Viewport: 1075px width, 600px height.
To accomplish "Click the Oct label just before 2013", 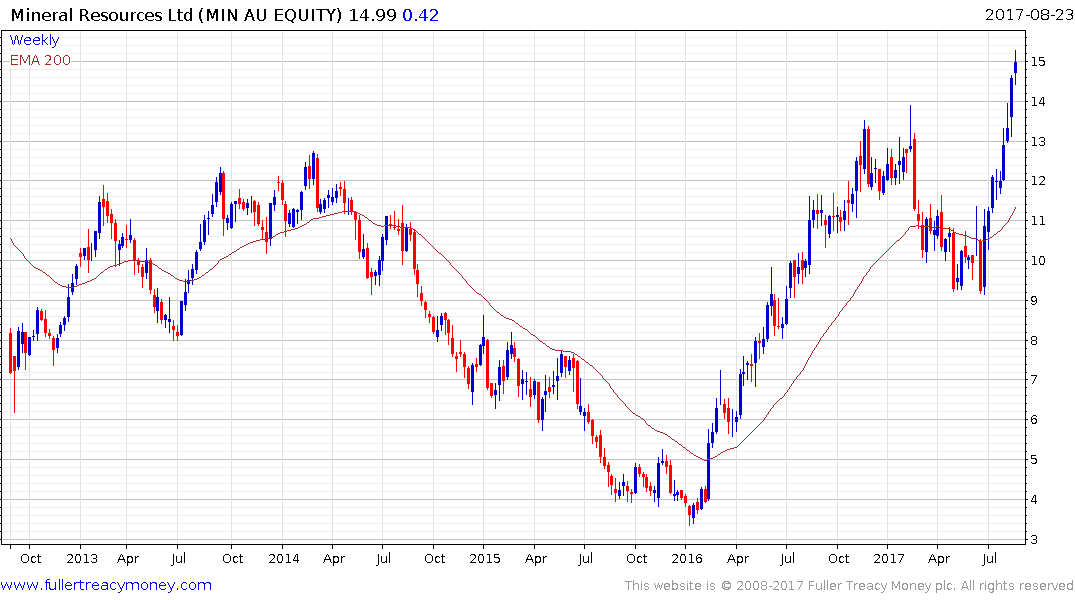I will pyautogui.click(x=31, y=558).
